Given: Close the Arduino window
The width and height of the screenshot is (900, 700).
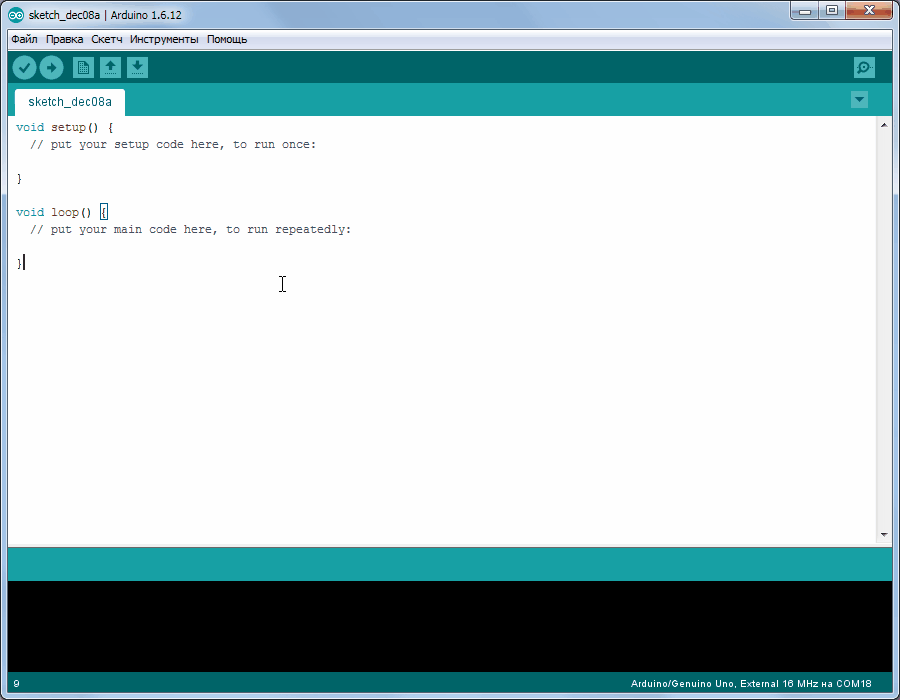Looking at the screenshot, I should (x=868, y=11).
